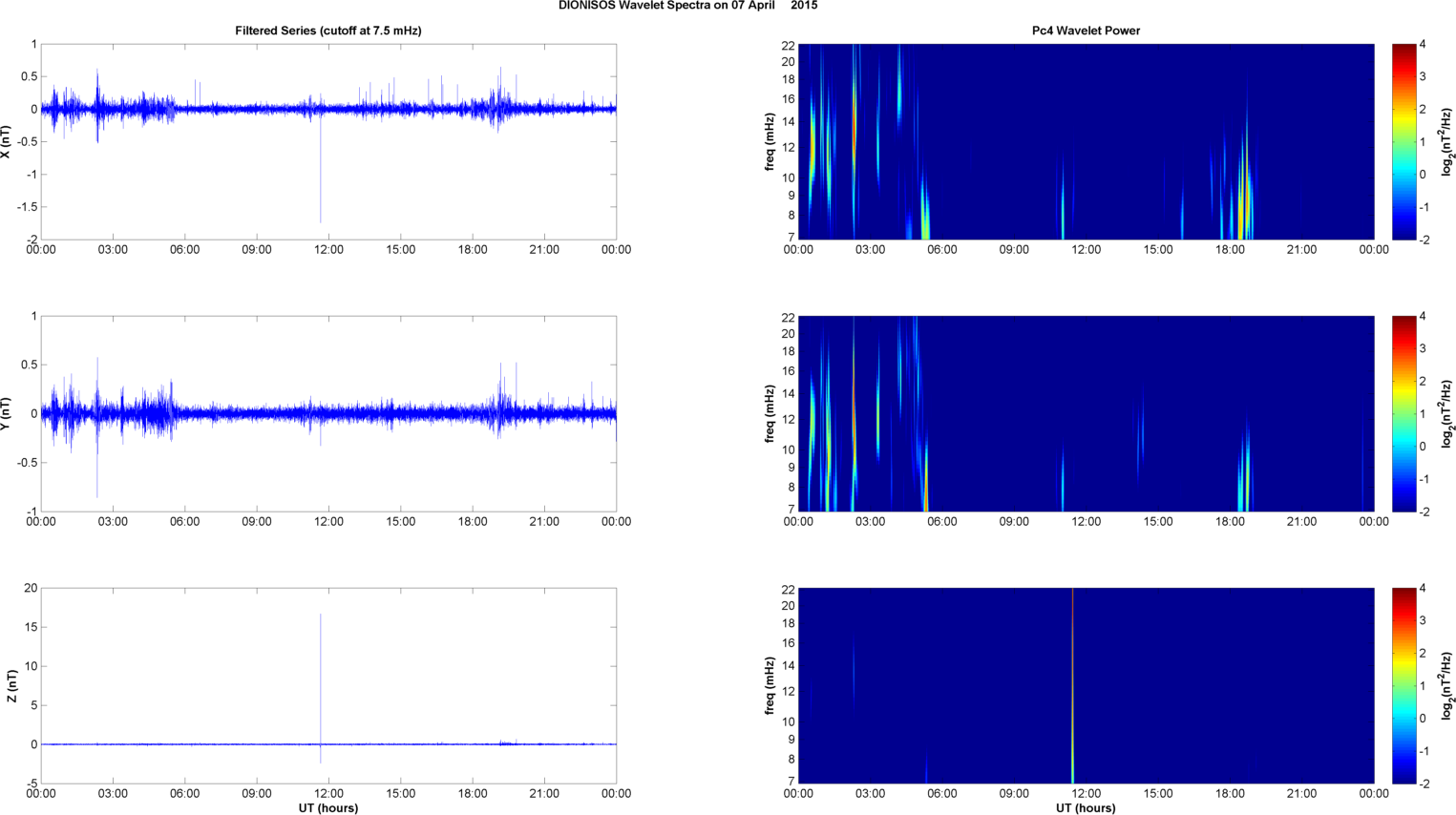Click the middle wavelet colorbar
This screenshot has width=1456, height=815.
pos(1403,413)
